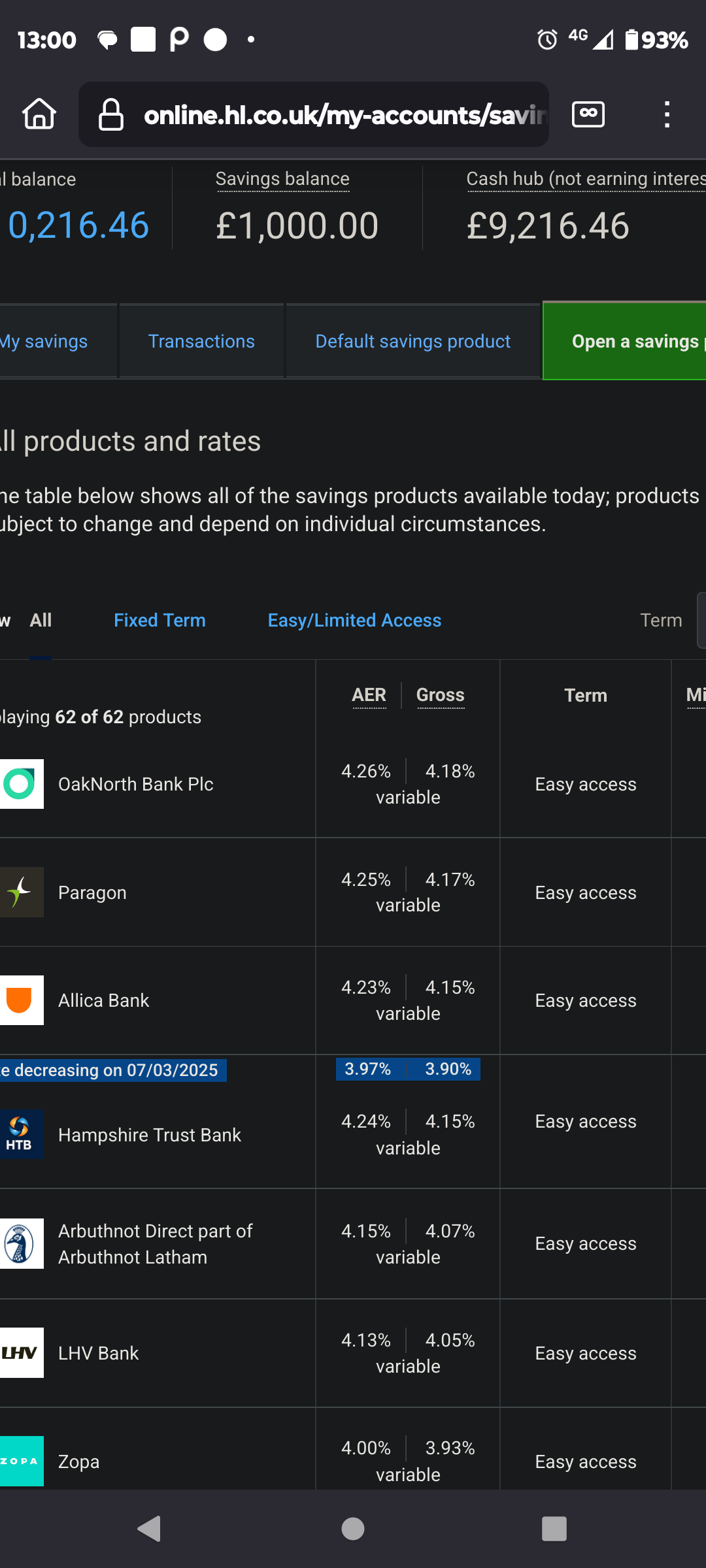Screen dimensions: 706x1568
Task: Tap the Android home navigation button
Action: coord(353,1529)
